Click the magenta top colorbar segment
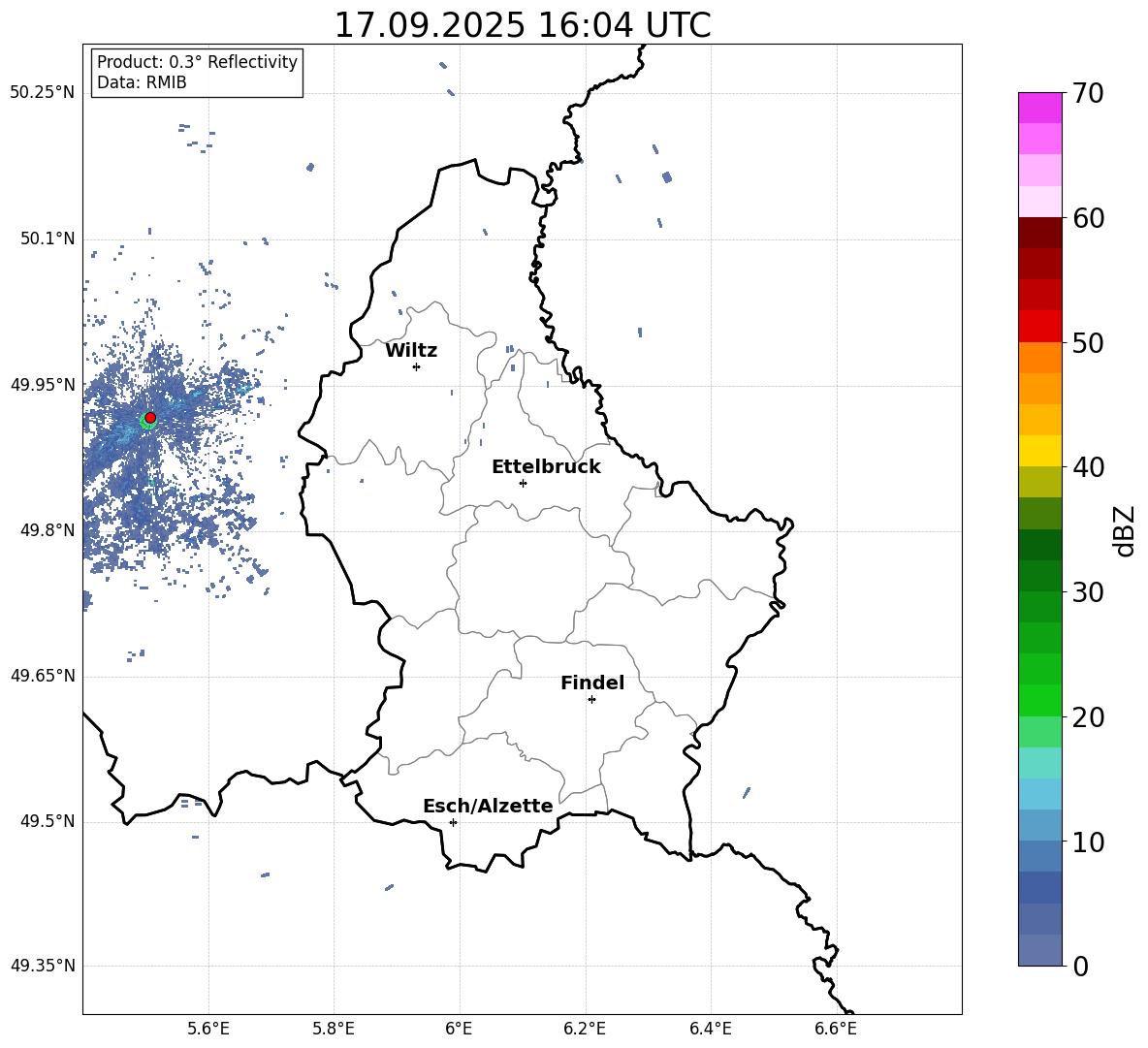Screen dimensions: 1148x1048 (1039, 108)
